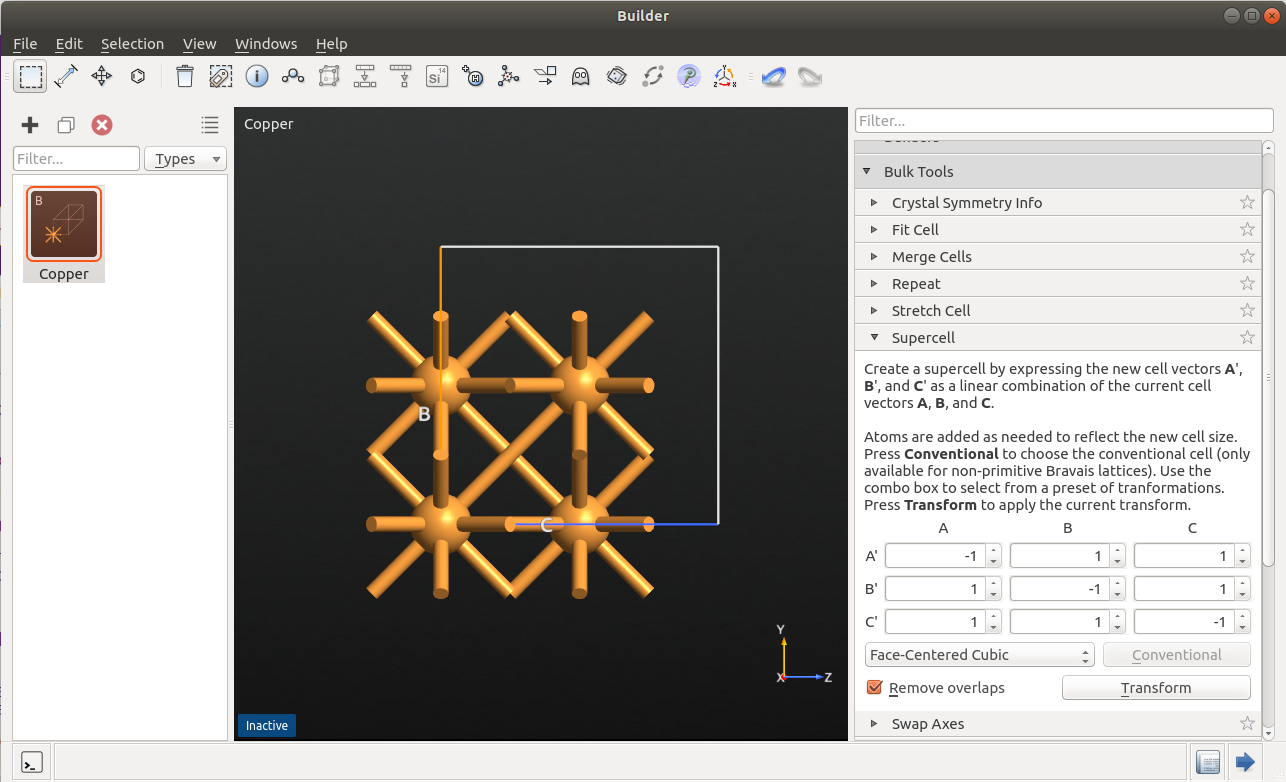Toggle the Remove overlaps checkbox

[x=875, y=688]
